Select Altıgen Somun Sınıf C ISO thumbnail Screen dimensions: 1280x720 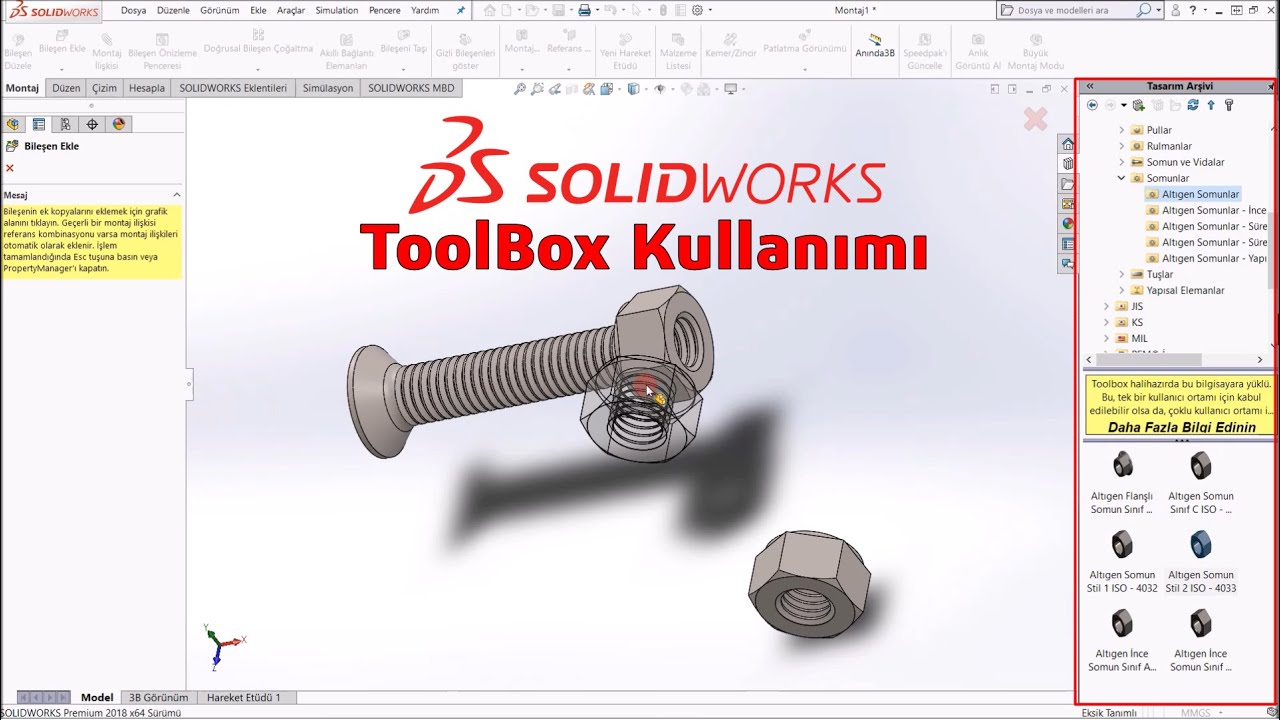pos(1201,483)
